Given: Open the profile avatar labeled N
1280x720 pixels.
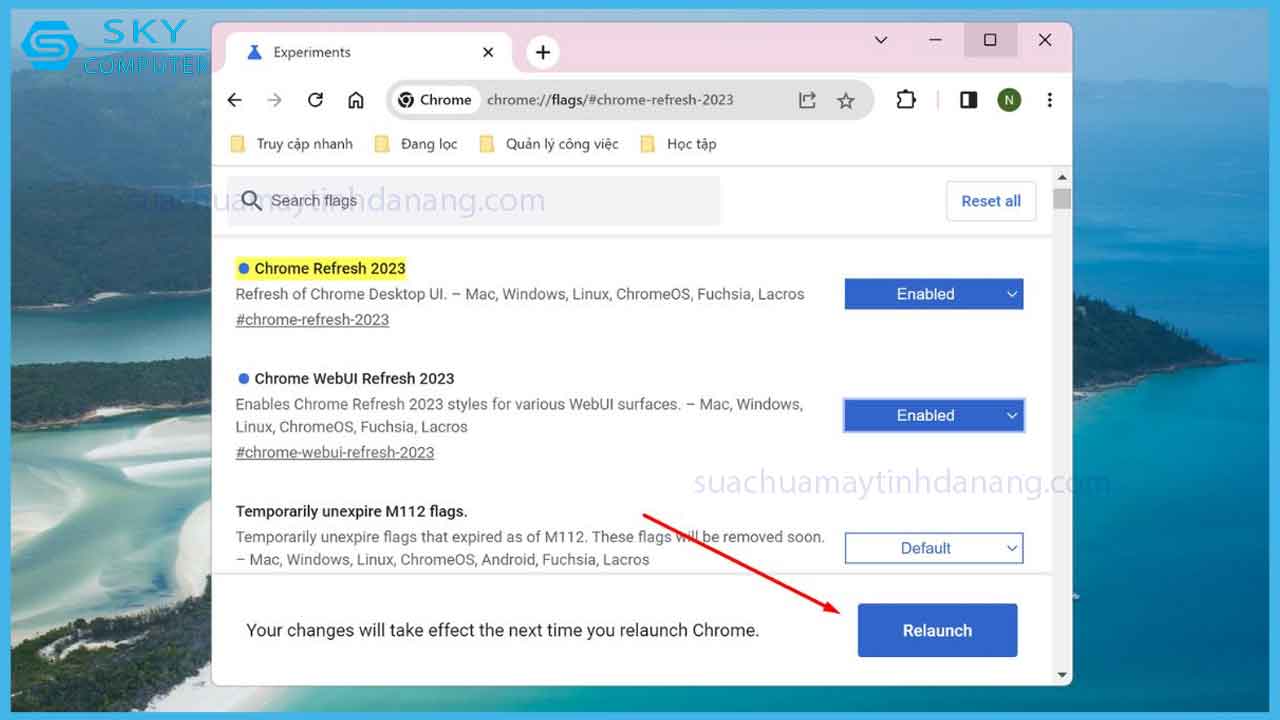Looking at the screenshot, I should click(x=1009, y=100).
